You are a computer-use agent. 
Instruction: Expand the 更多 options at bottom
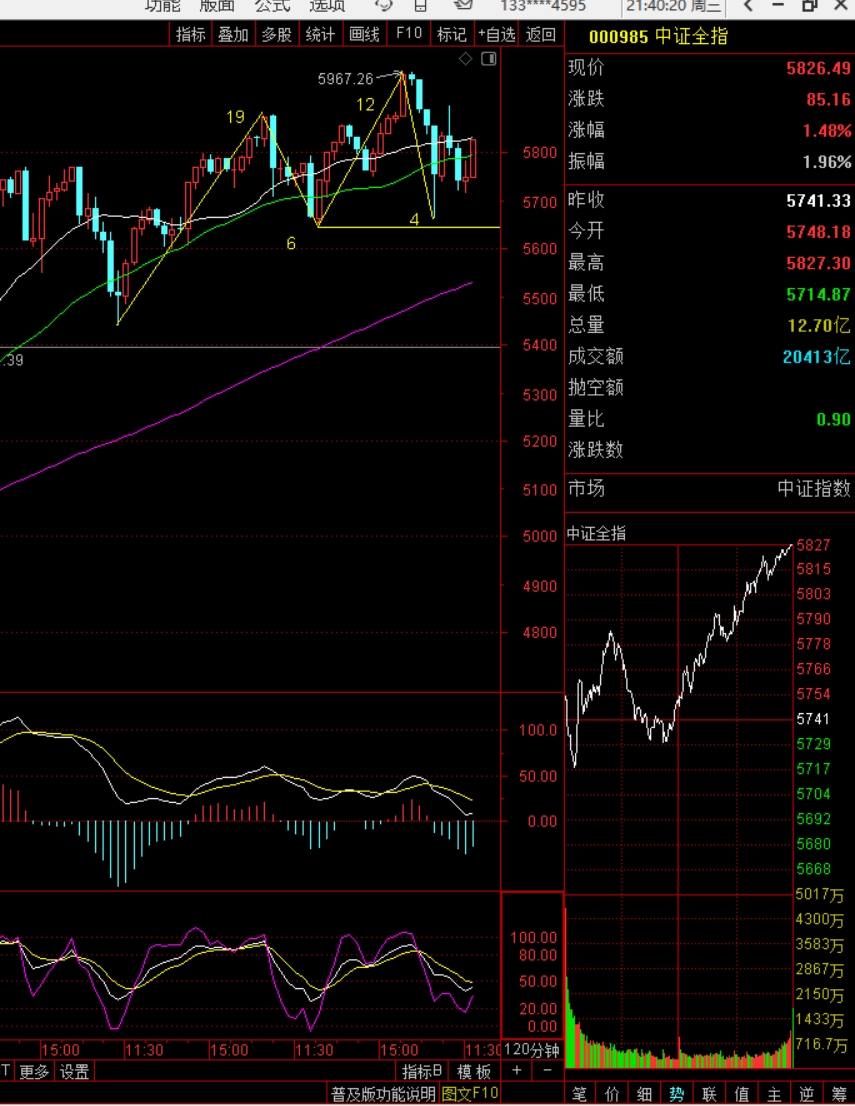click(34, 1072)
